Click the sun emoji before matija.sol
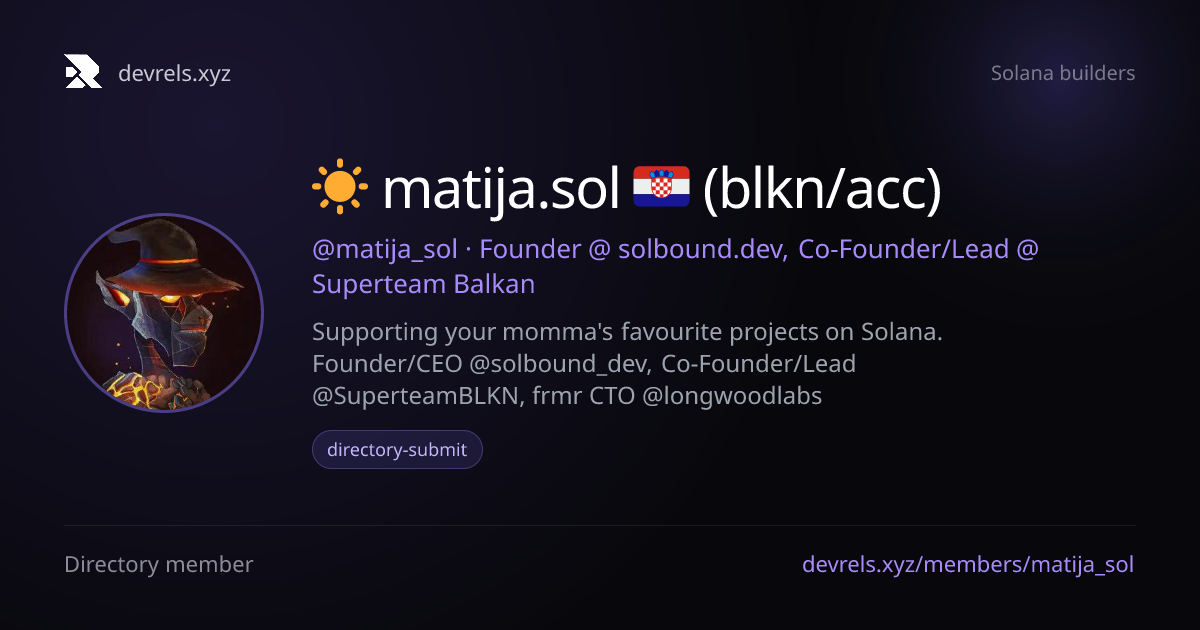 point(340,187)
